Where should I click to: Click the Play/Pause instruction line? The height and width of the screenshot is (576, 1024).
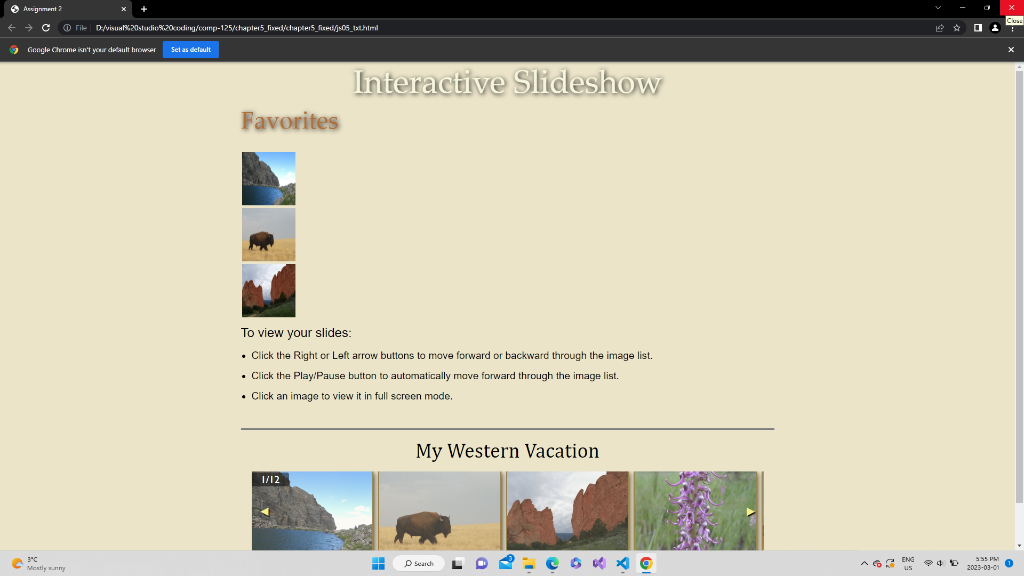[x=435, y=376]
